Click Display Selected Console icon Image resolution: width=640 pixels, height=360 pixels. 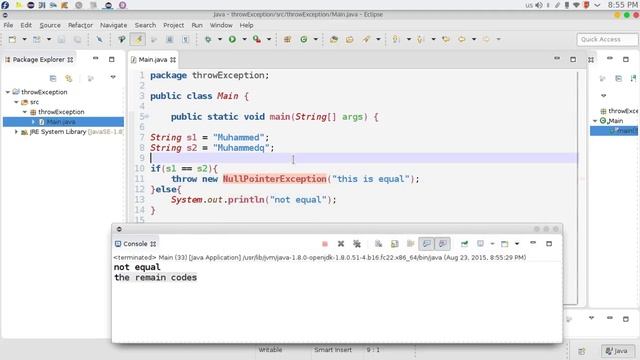(x=480, y=244)
